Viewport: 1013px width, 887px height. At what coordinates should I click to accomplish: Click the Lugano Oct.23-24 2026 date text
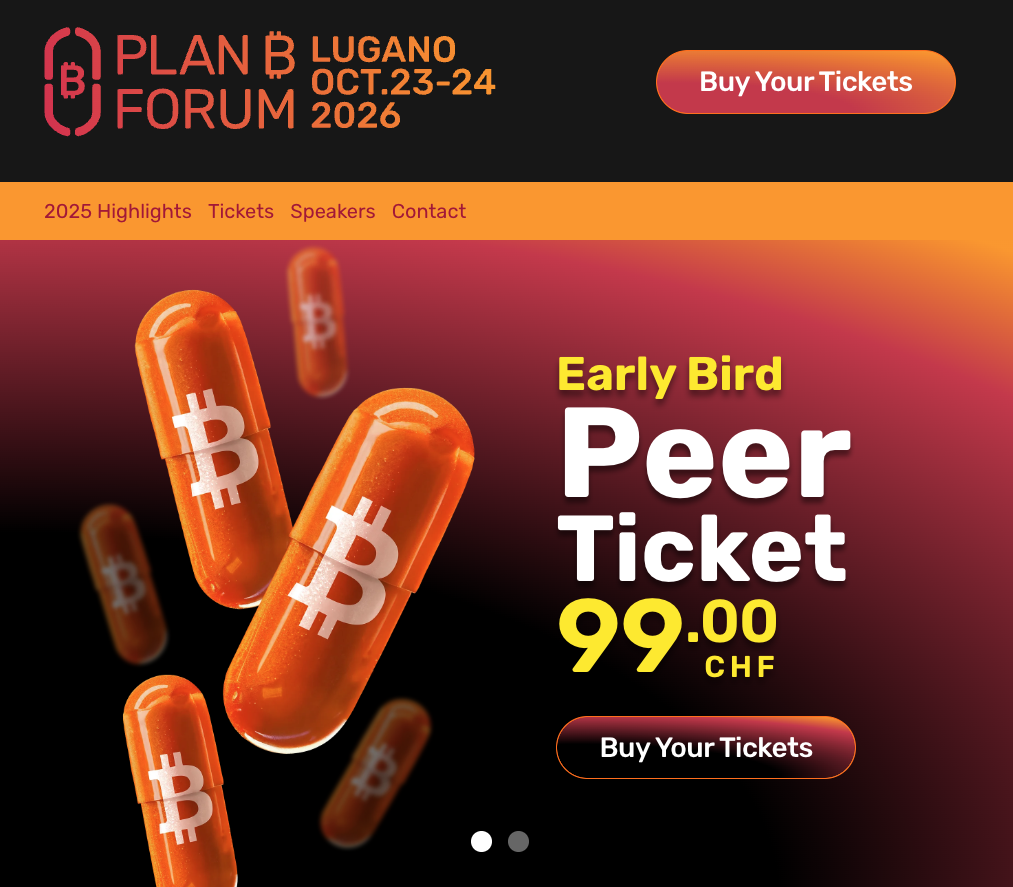pyautogui.click(x=402, y=82)
